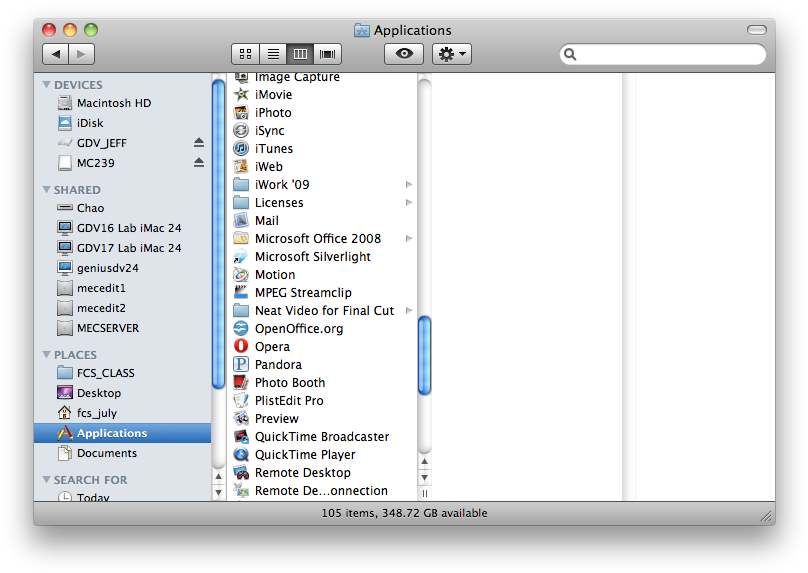
Task: Click in the search field
Action: click(663, 54)
